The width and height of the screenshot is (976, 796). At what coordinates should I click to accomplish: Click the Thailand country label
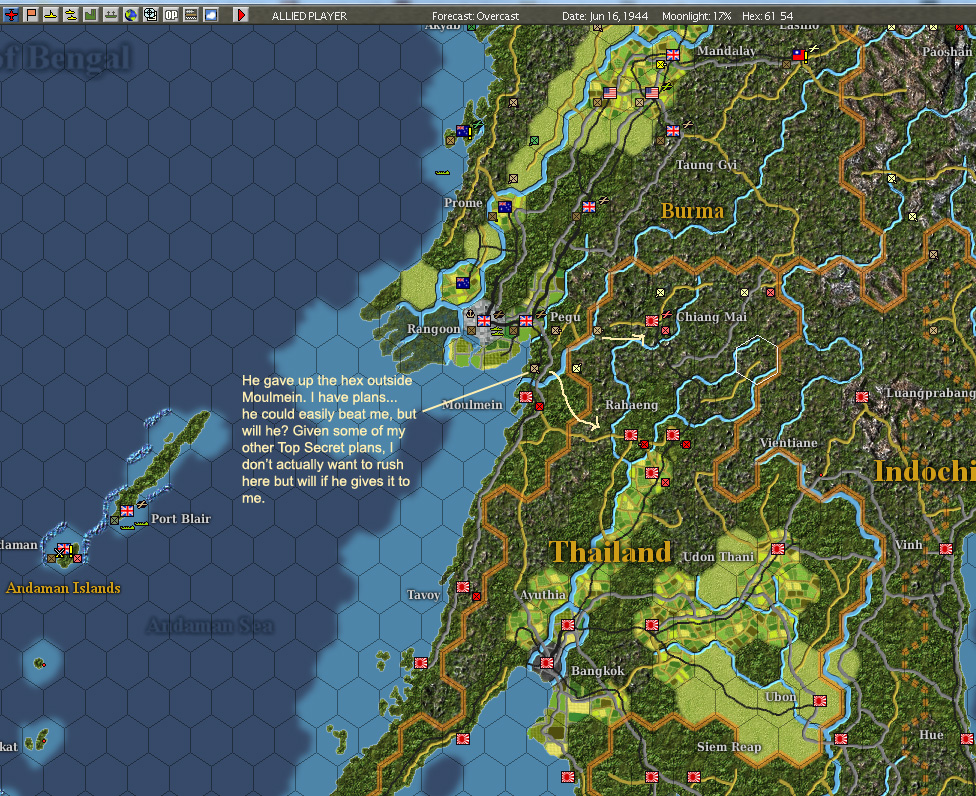click(610, 552)
